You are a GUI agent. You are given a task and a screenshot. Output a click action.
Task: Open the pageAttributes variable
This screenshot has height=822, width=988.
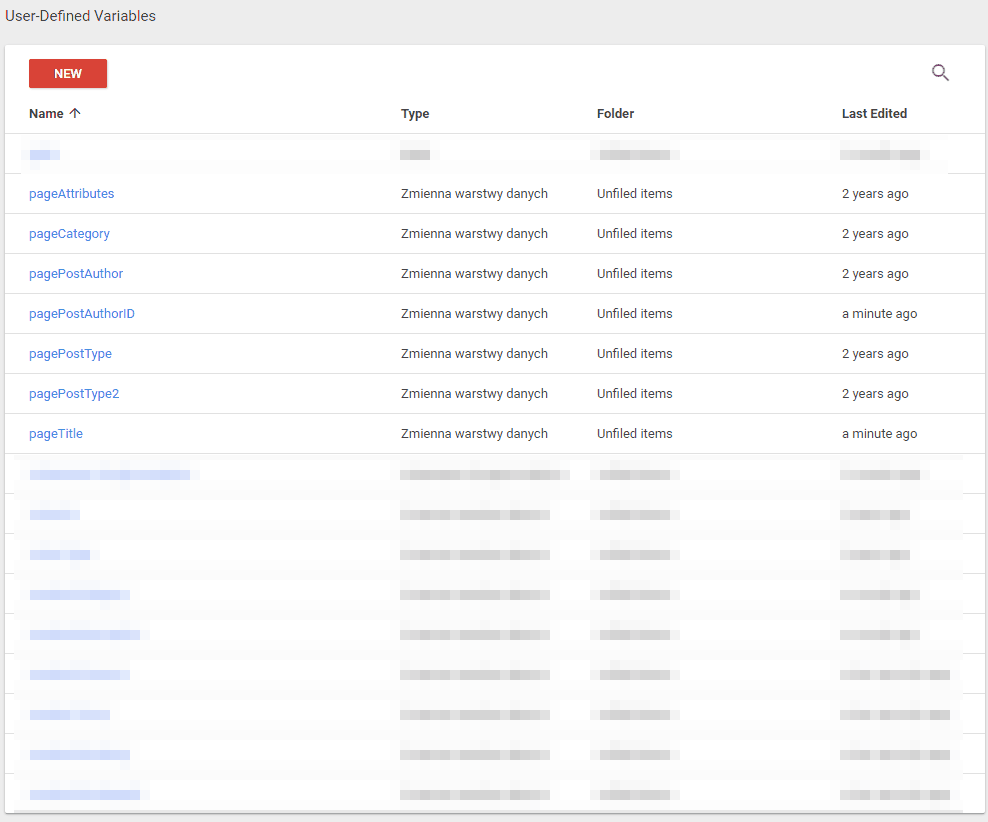pyautogui.click(x=72, y=194)
